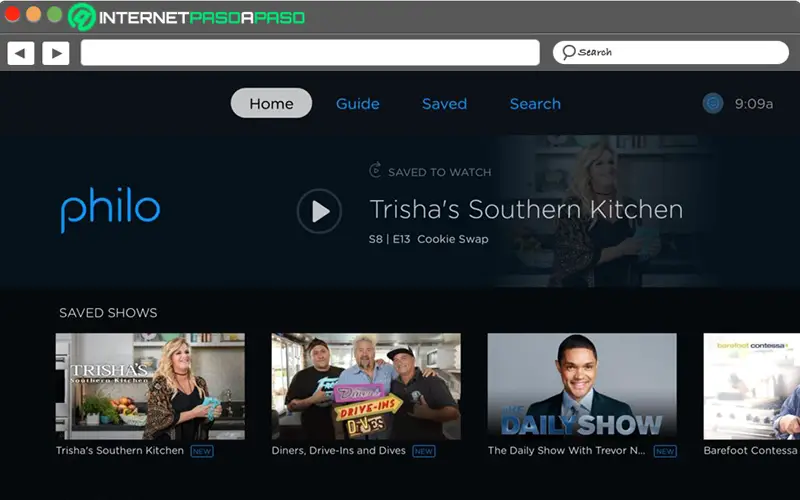Screen dimensions: 800x500
Task: Click the green maximize window button
Action: click(x=55, y=14)
